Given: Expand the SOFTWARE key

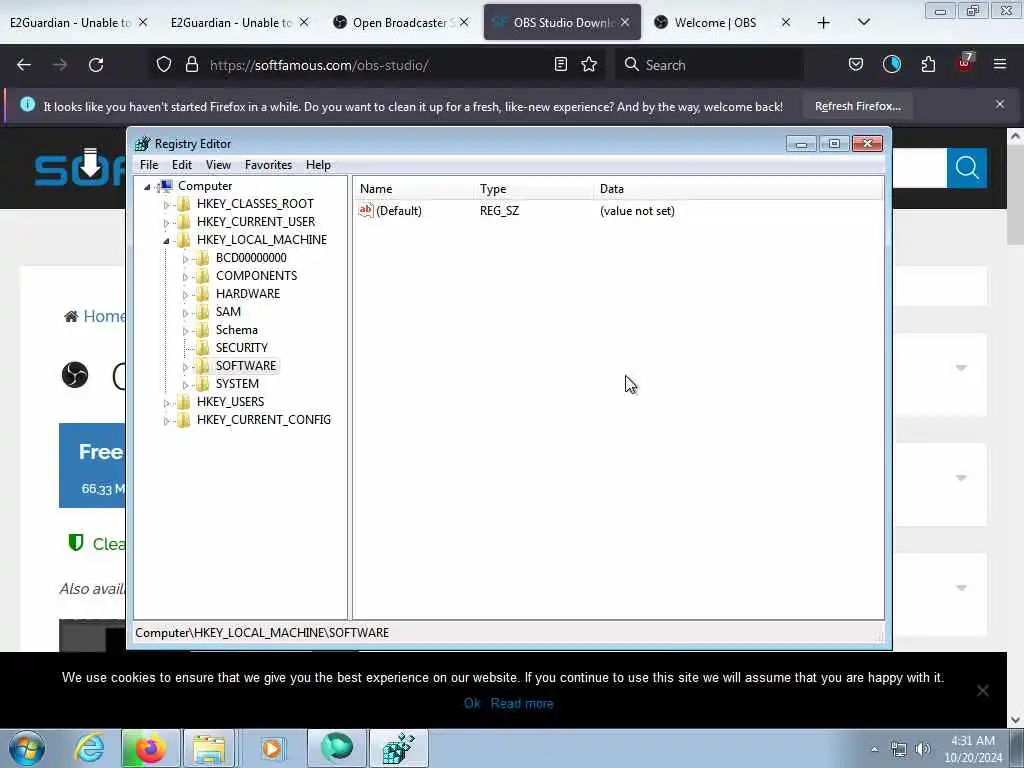Looking at the screenshot, I should tap(185, 366).
